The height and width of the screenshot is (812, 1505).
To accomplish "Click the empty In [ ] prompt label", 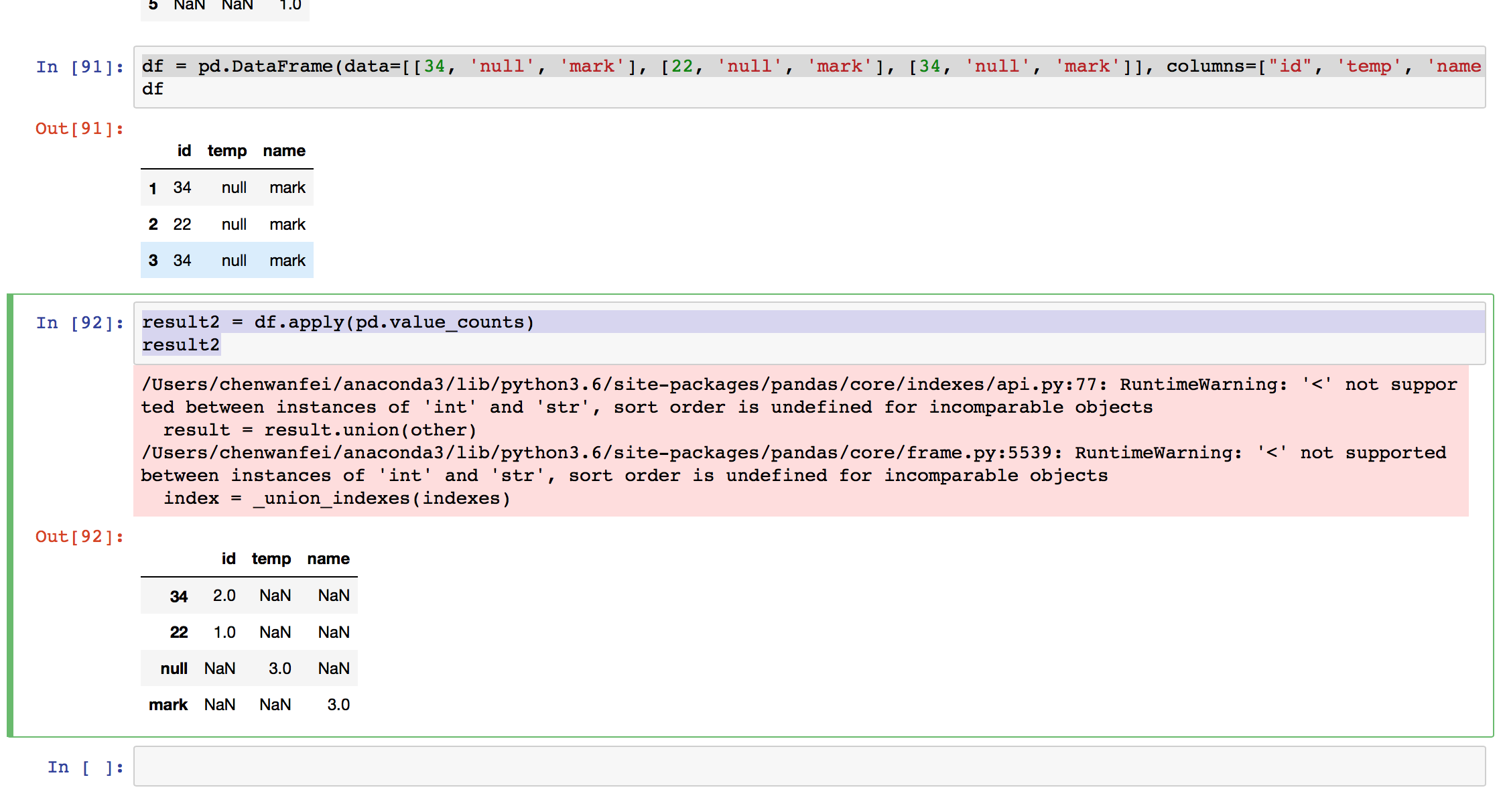I will pos(86,768).
